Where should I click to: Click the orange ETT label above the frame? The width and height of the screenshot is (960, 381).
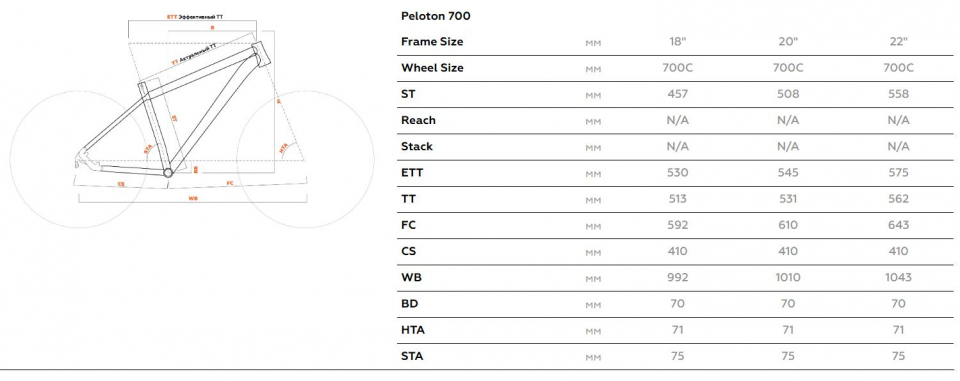coord(172,17)
